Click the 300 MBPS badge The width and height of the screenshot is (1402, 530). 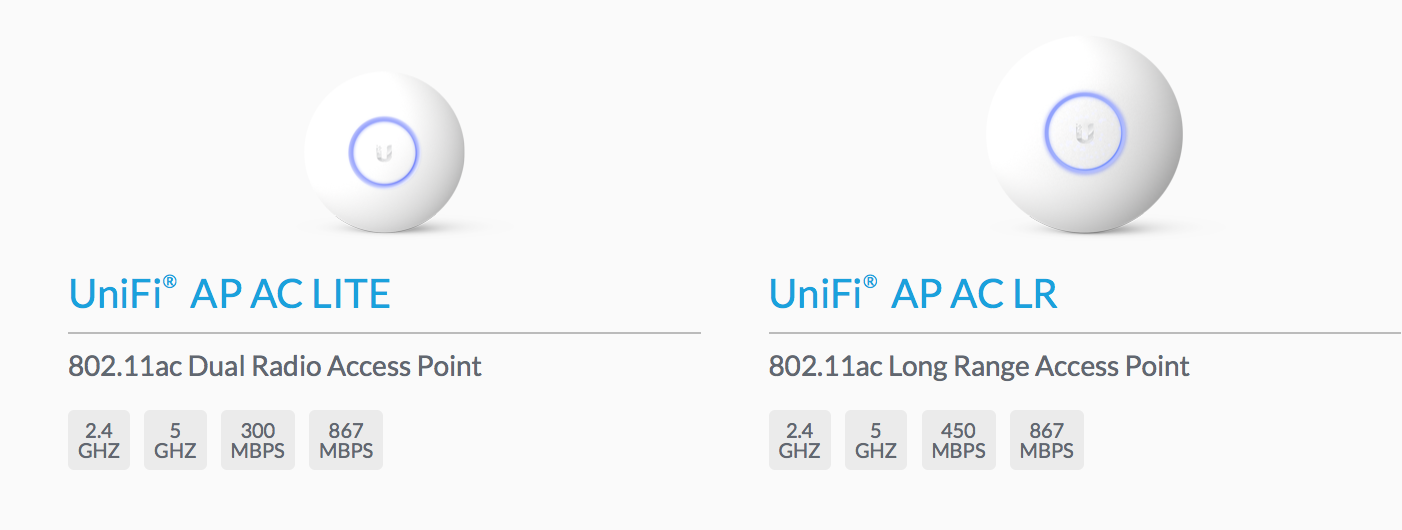[x=258, y=440]
